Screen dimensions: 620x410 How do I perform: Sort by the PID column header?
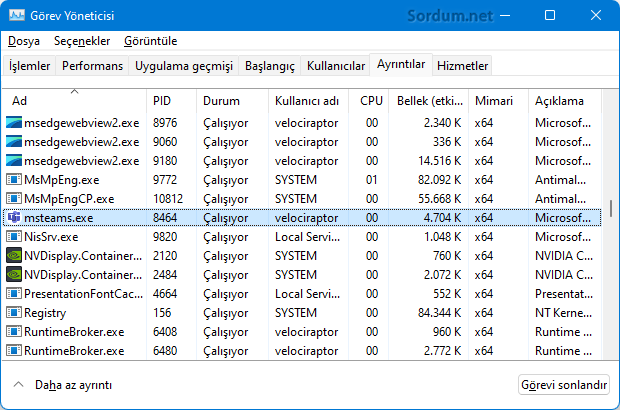(x=171, y=101)
